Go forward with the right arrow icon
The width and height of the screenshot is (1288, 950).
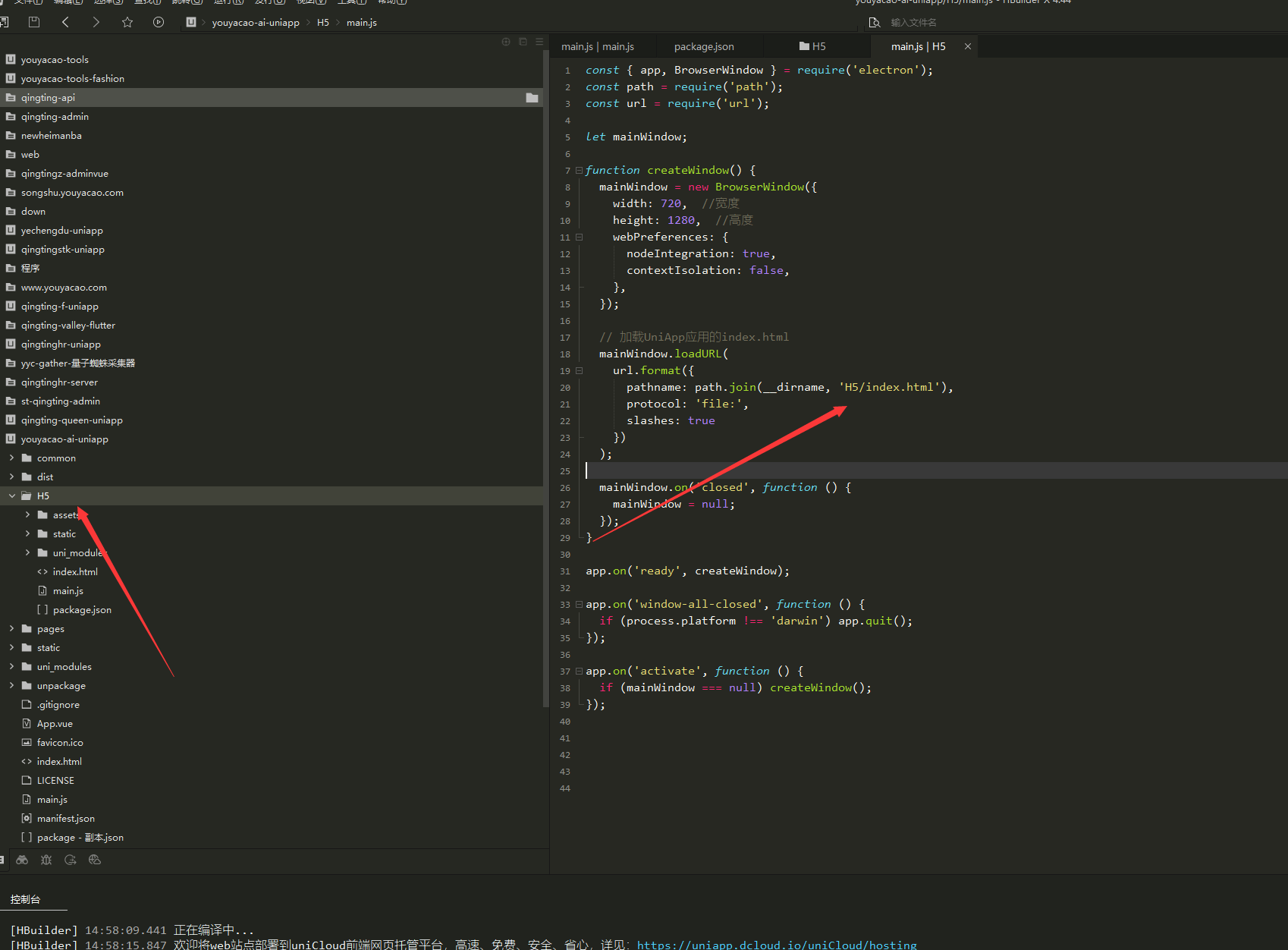click(x=96, y=22)
